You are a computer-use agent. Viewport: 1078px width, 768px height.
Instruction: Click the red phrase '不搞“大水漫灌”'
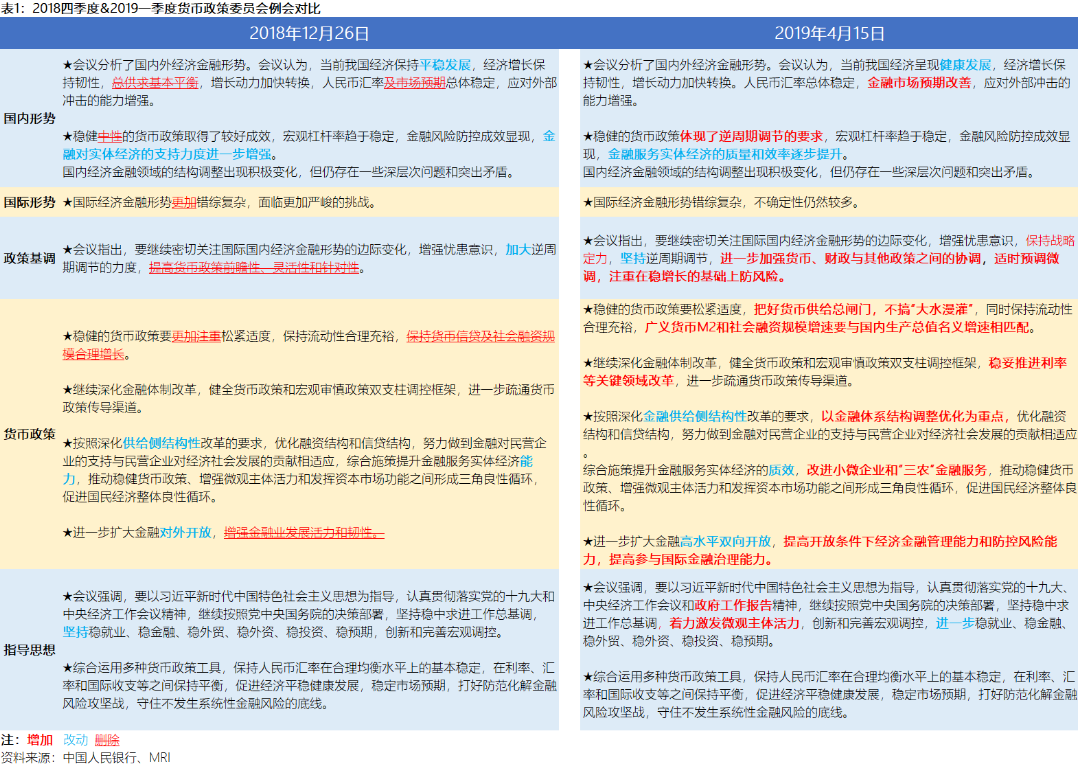click(x=929, y=309)
